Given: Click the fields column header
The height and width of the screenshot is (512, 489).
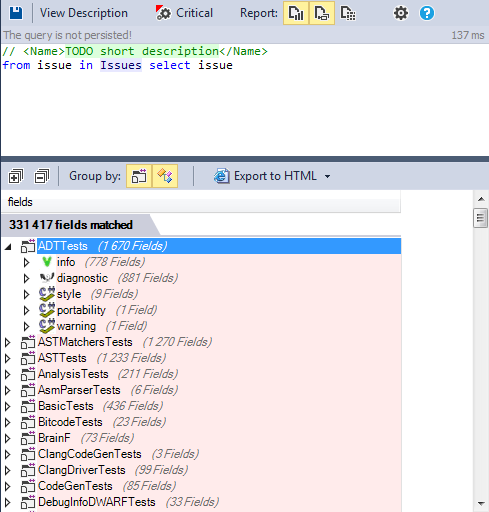Looking at the screenshot, I should (x=201, y=202).
